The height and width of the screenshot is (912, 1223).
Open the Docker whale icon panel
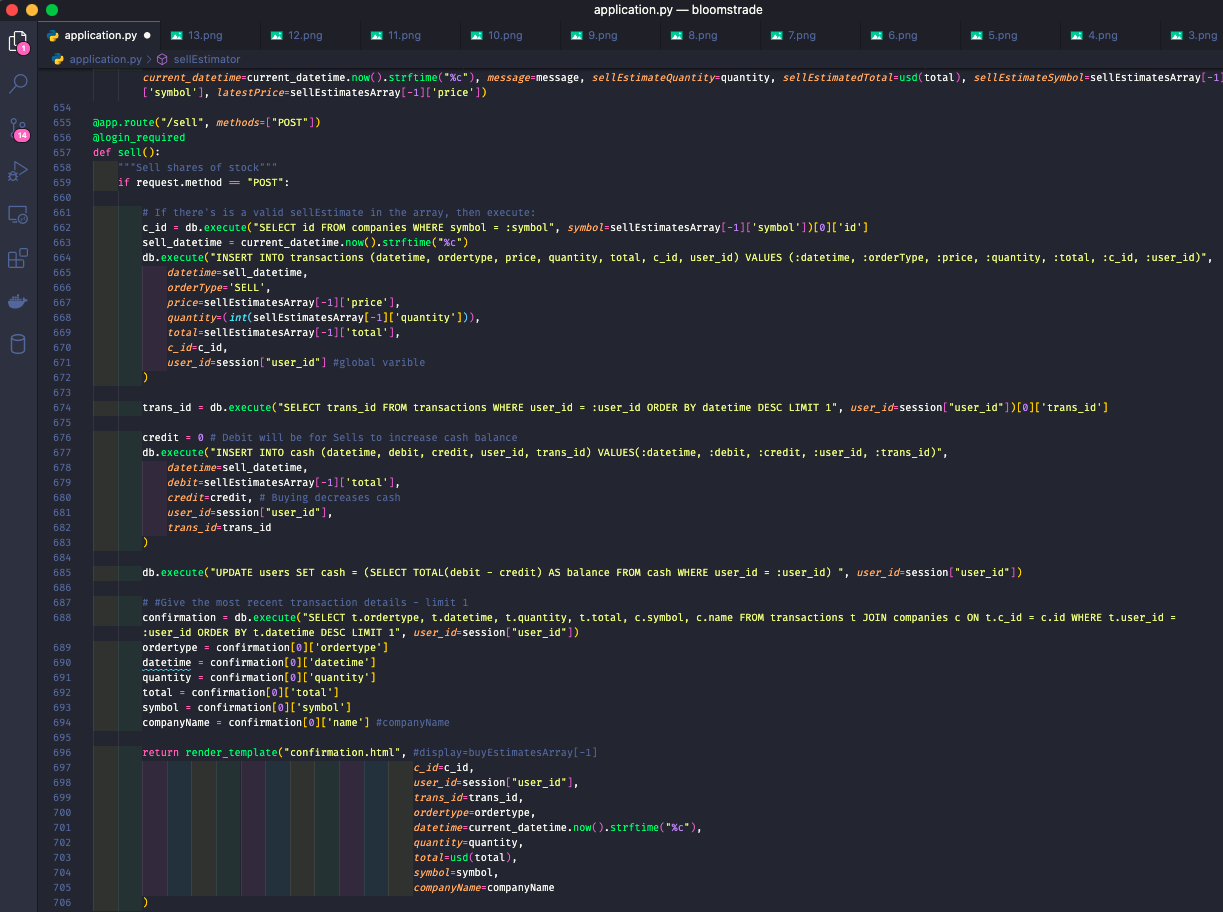click(x=18, y=302)
